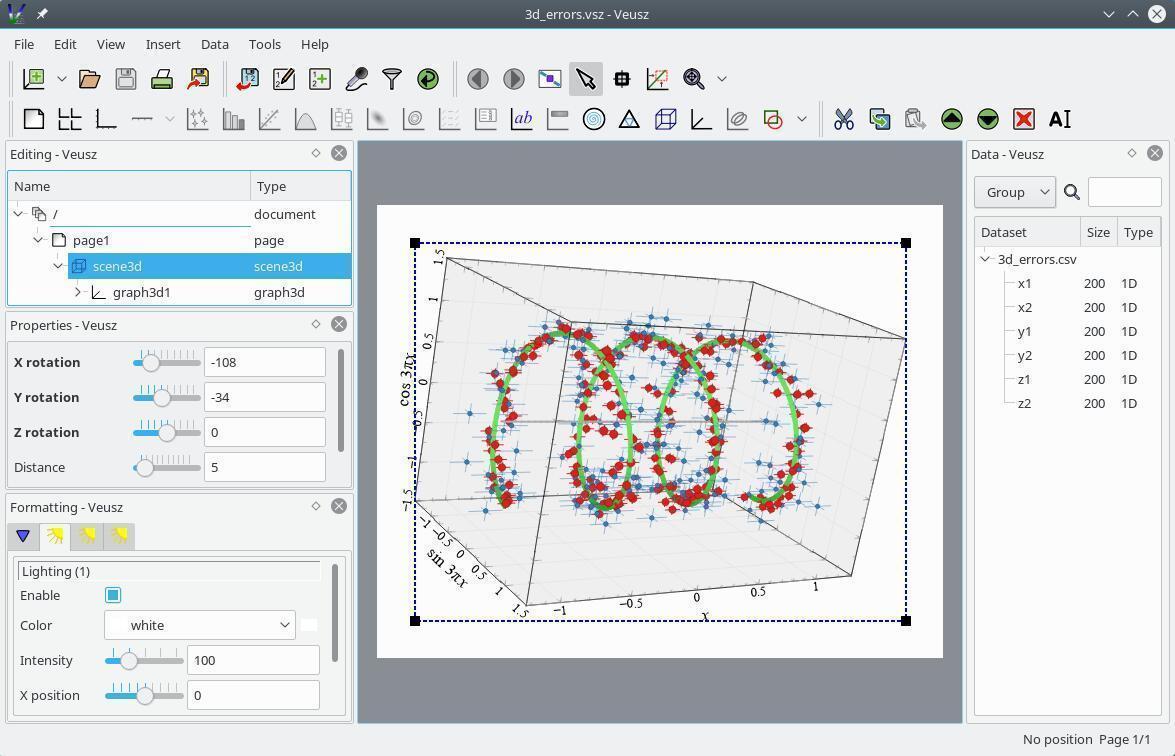Image resolution: width=1175 pixels, height=756 pixels.
Task: Add a graph widget with the axes icon
Action: pyautogui.click(x=106, y=119)
